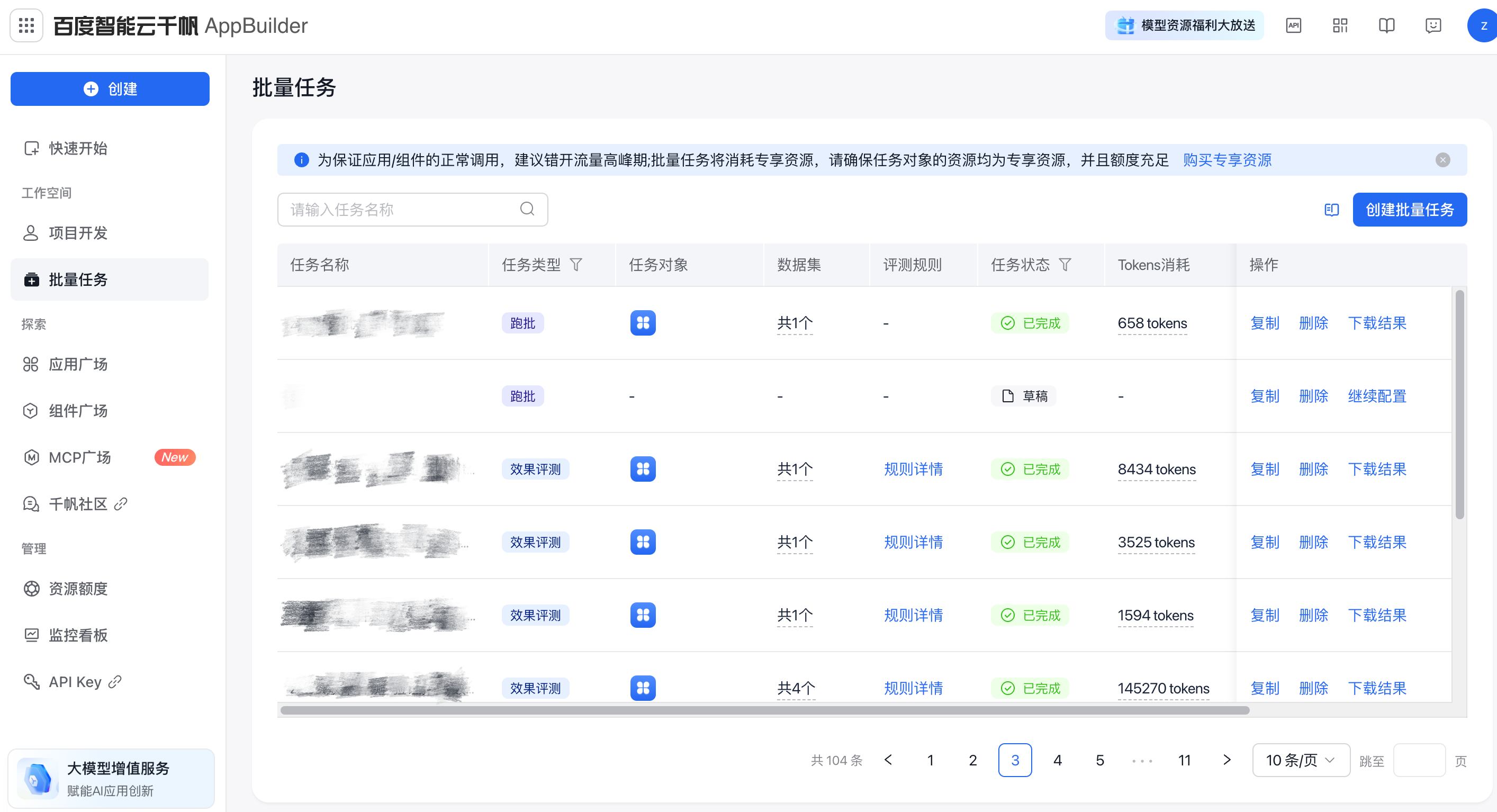
Task: Filter by 任务状态 funnel icon
Action: click(1065, 265)
